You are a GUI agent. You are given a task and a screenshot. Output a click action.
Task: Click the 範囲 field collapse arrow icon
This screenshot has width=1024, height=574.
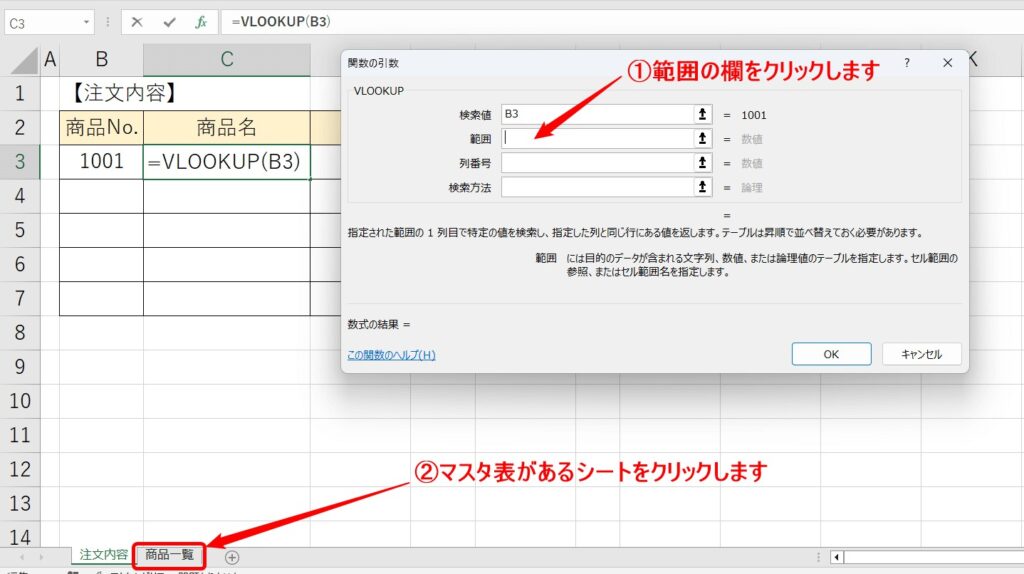pyautogui.click(x=702, y=138)
